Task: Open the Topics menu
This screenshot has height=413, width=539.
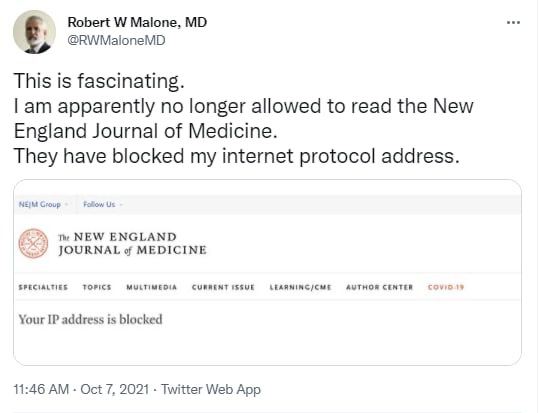Action: tap(97, 287)
